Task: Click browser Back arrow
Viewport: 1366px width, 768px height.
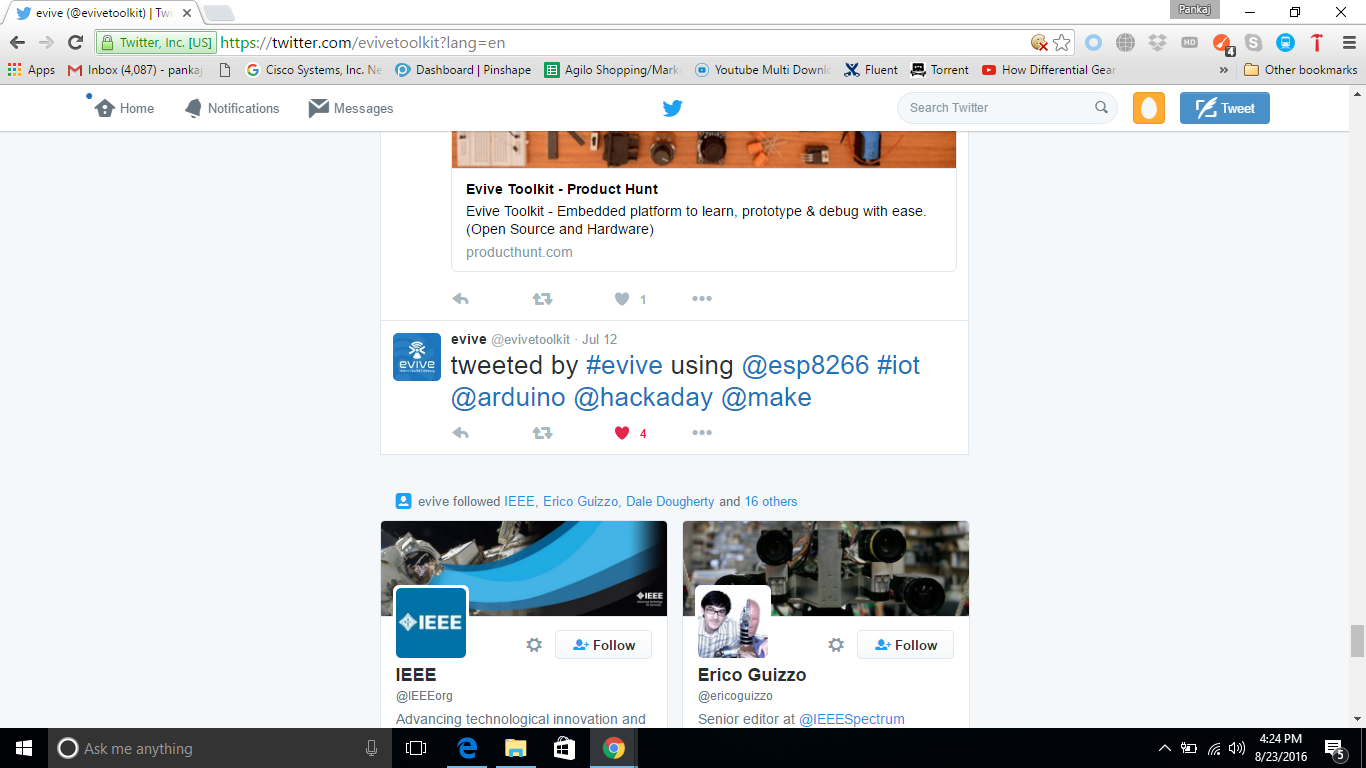Action: click(17, 42)
